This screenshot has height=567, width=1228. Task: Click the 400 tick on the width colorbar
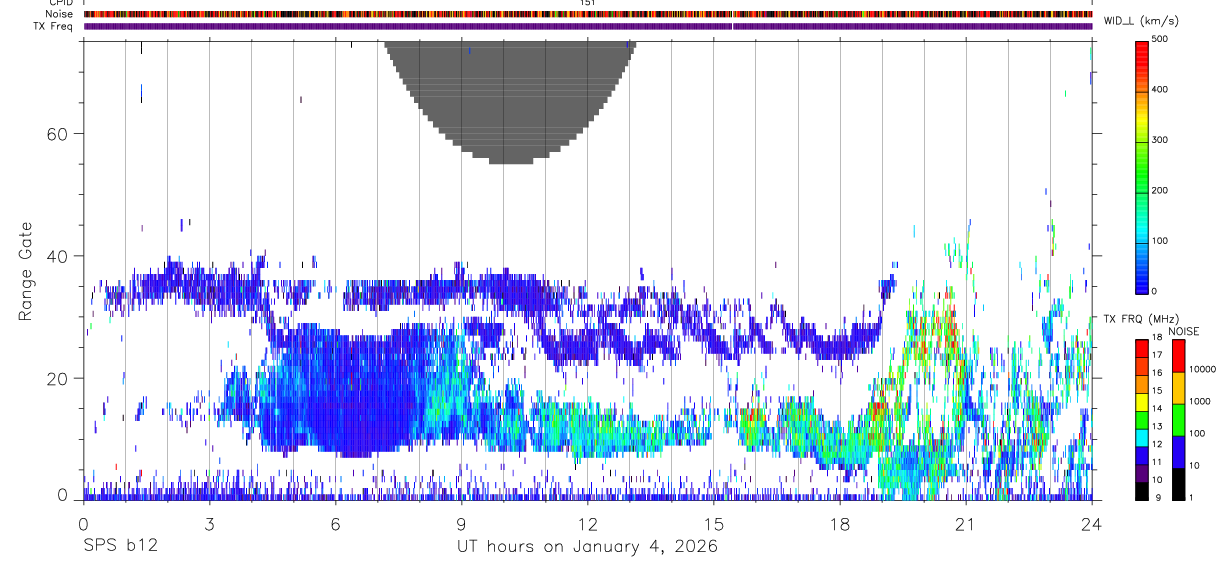(x=1160, y=90)
